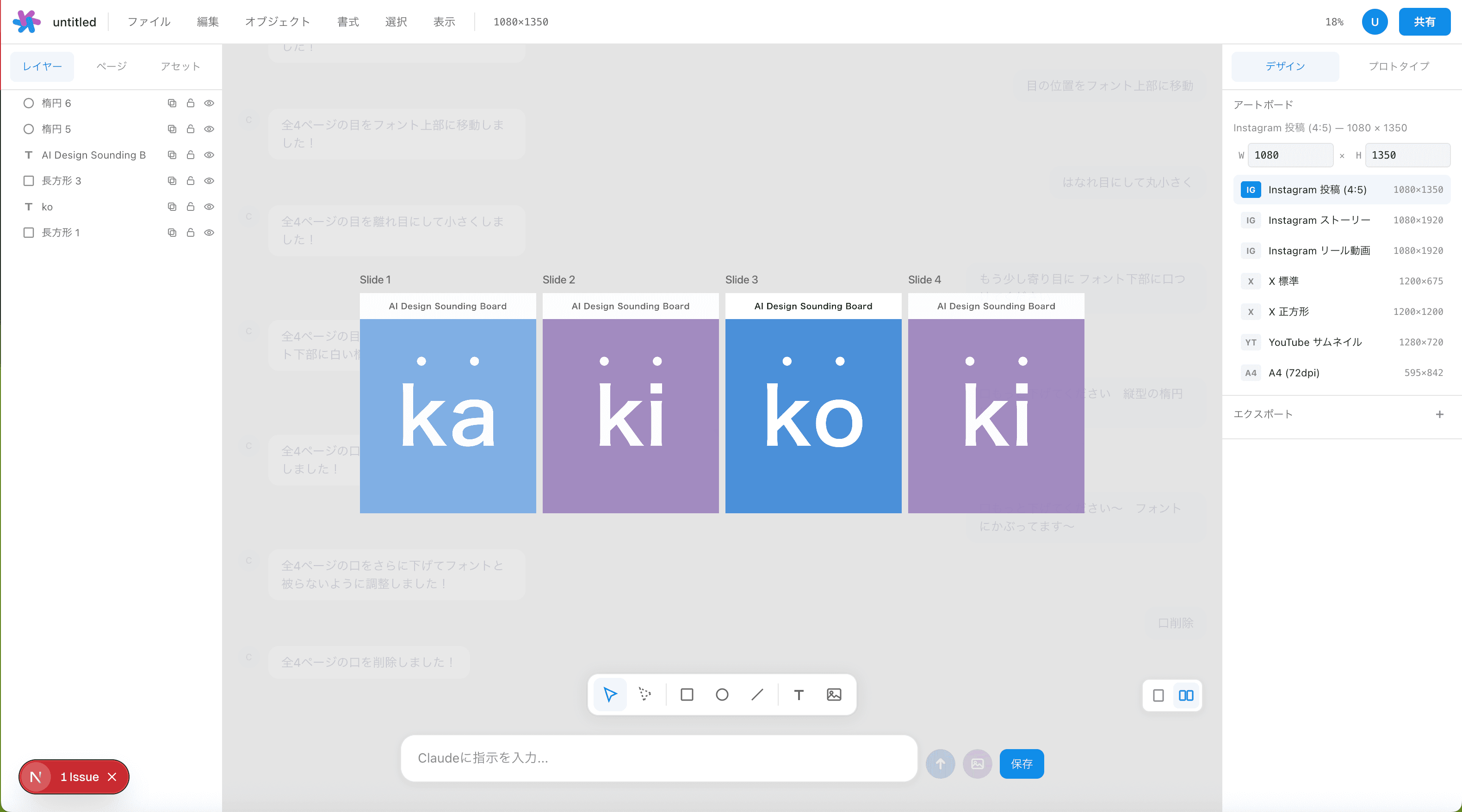Click the image attach icon beside prompt
Viewport: 1462px width, 812px height.
[x=977, y=764]
